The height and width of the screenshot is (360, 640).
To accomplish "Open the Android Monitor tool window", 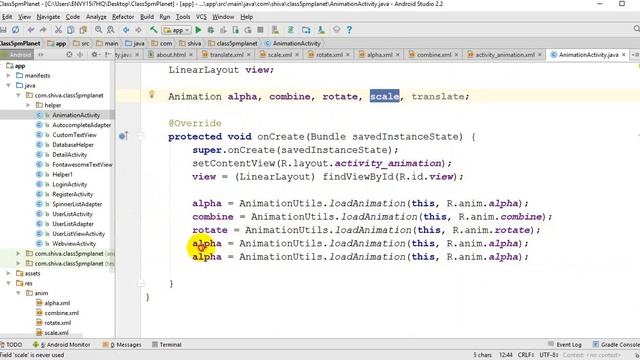I will coord(62,344).
